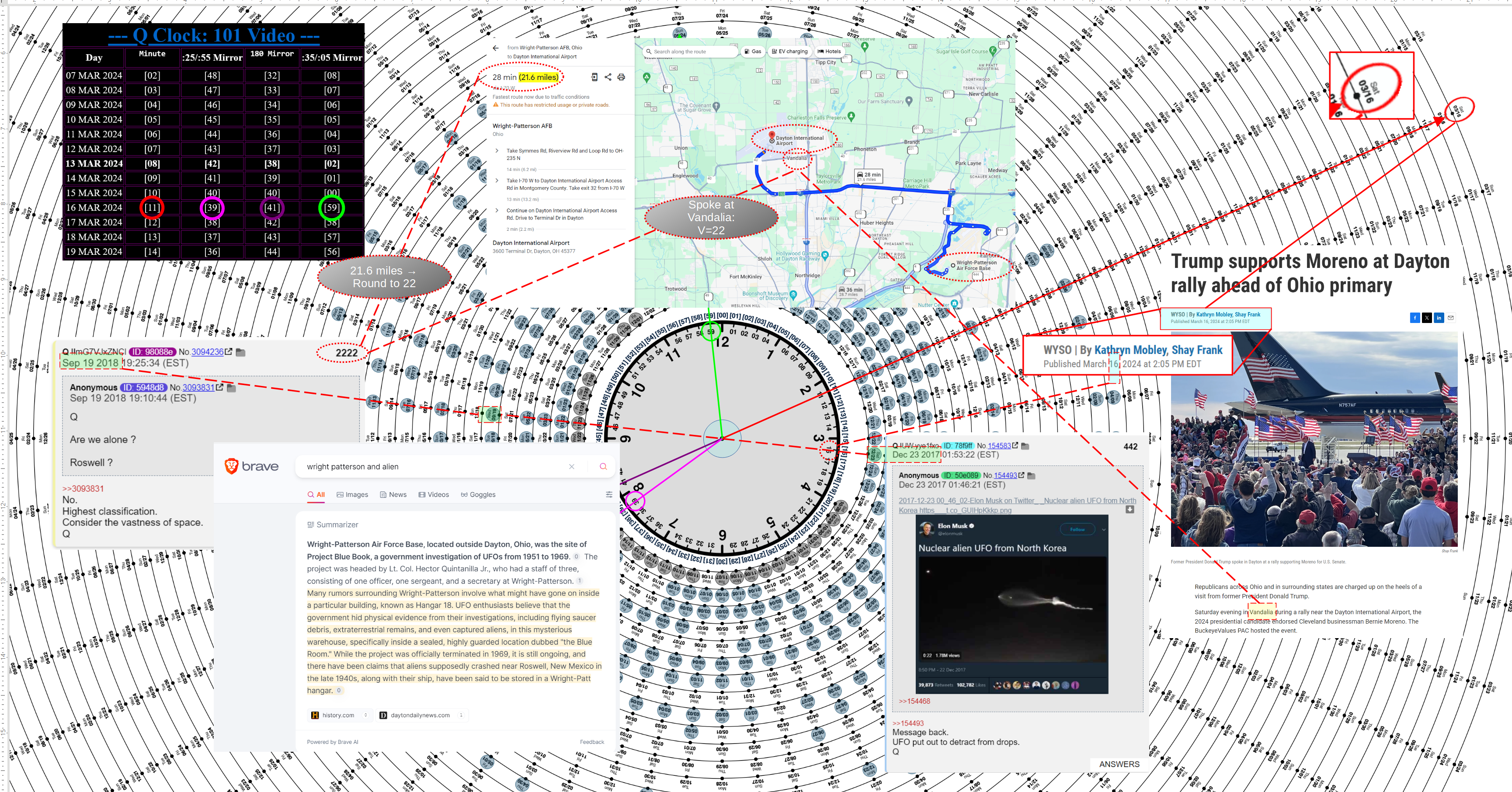
Task: Click the folder icon next to No.3094236
Action: [x=240, y=352]
